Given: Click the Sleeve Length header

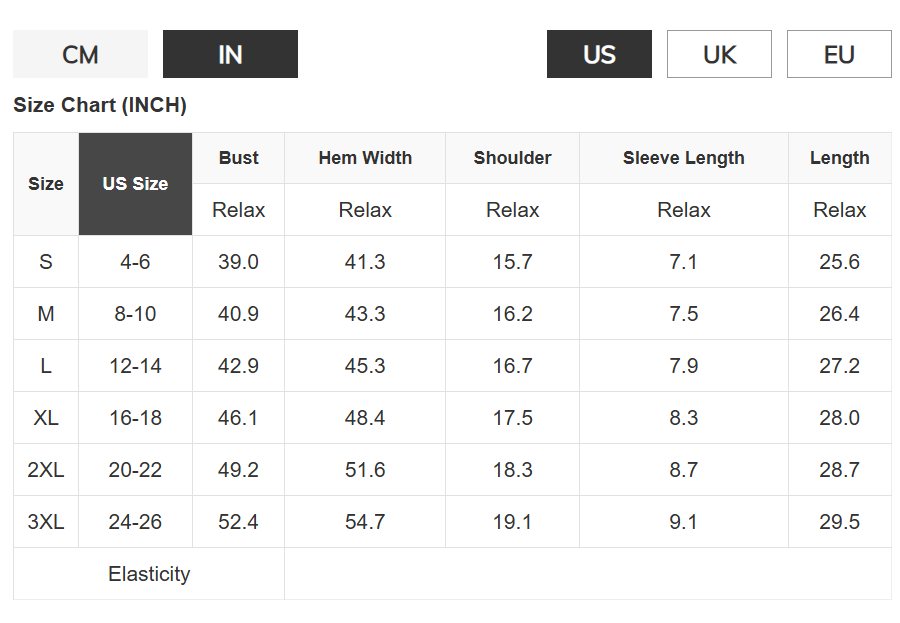Looking at the screenshot, I should click(684, 158).
